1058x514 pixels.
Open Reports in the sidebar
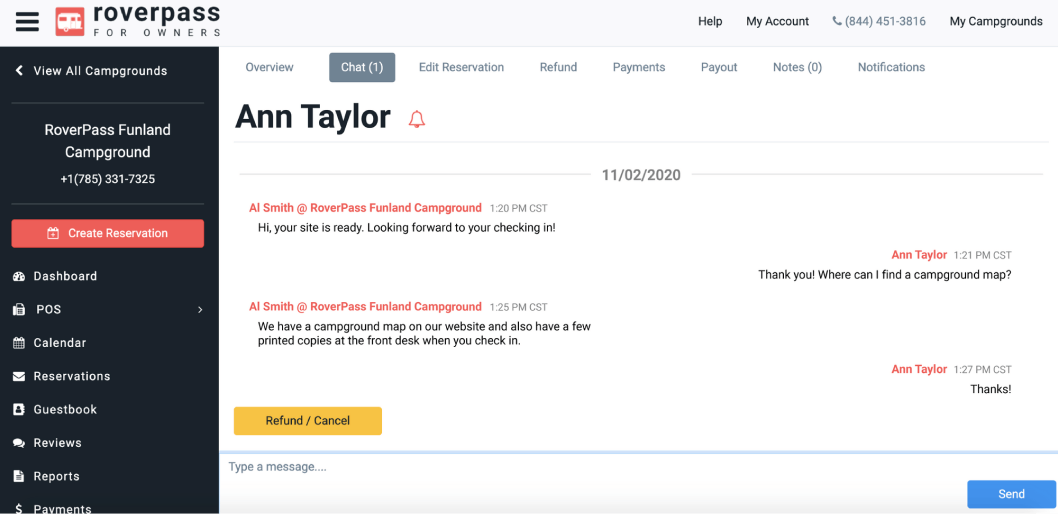click(57, 476)
